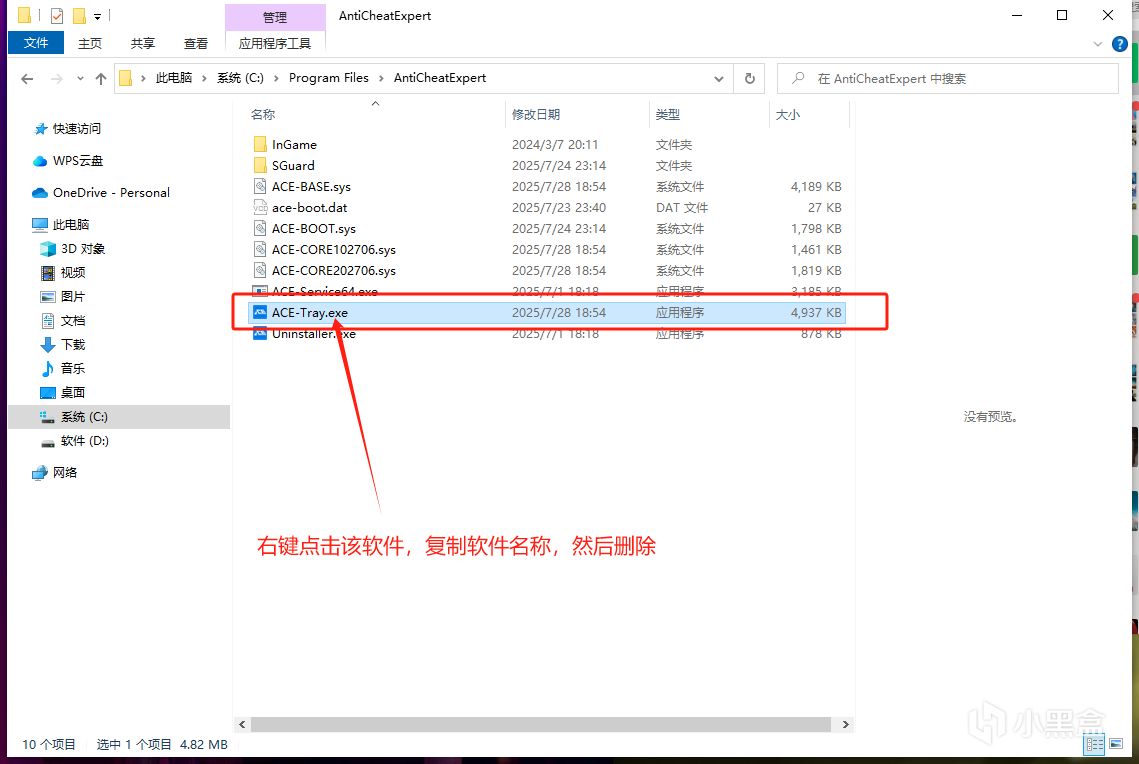This screenshot has width=1139, height=764.
Task: Sort by 名称 column header
Action: pyautogui.click(x=263, y=114)
